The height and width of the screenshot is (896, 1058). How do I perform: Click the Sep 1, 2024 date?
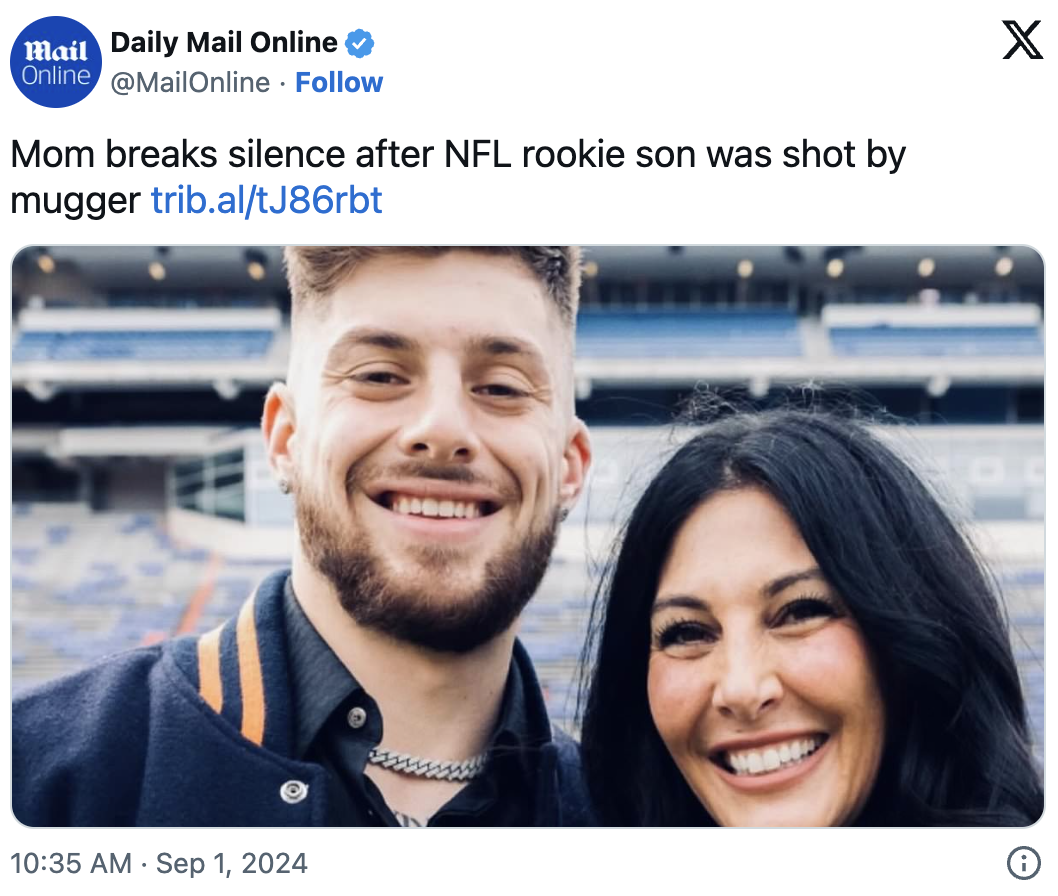coord(232,863)
